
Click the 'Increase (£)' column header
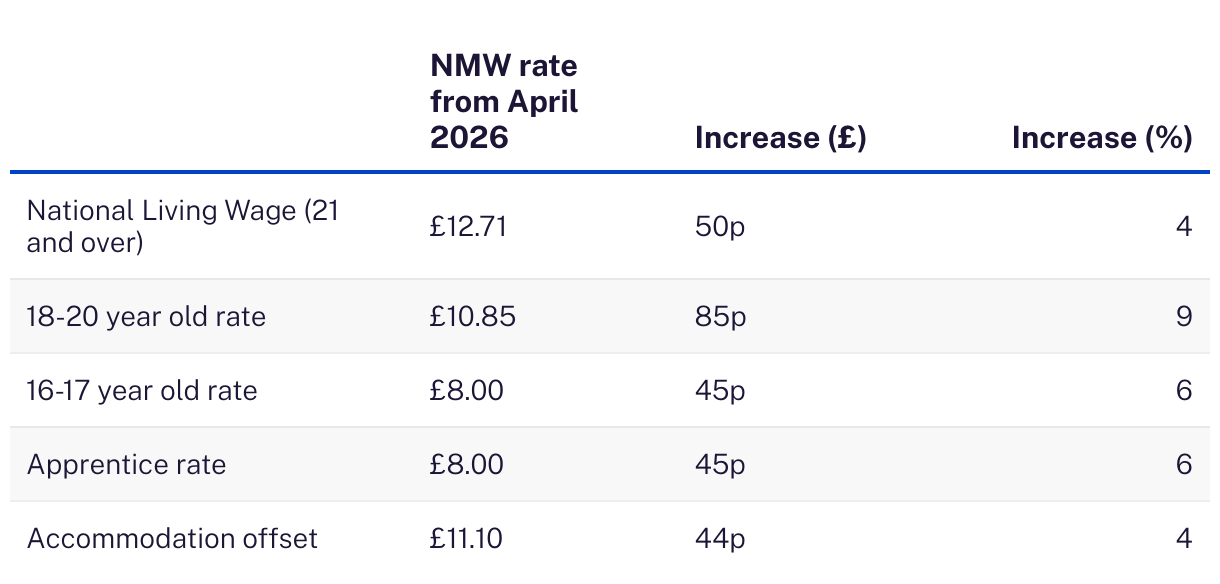(780, 138)
